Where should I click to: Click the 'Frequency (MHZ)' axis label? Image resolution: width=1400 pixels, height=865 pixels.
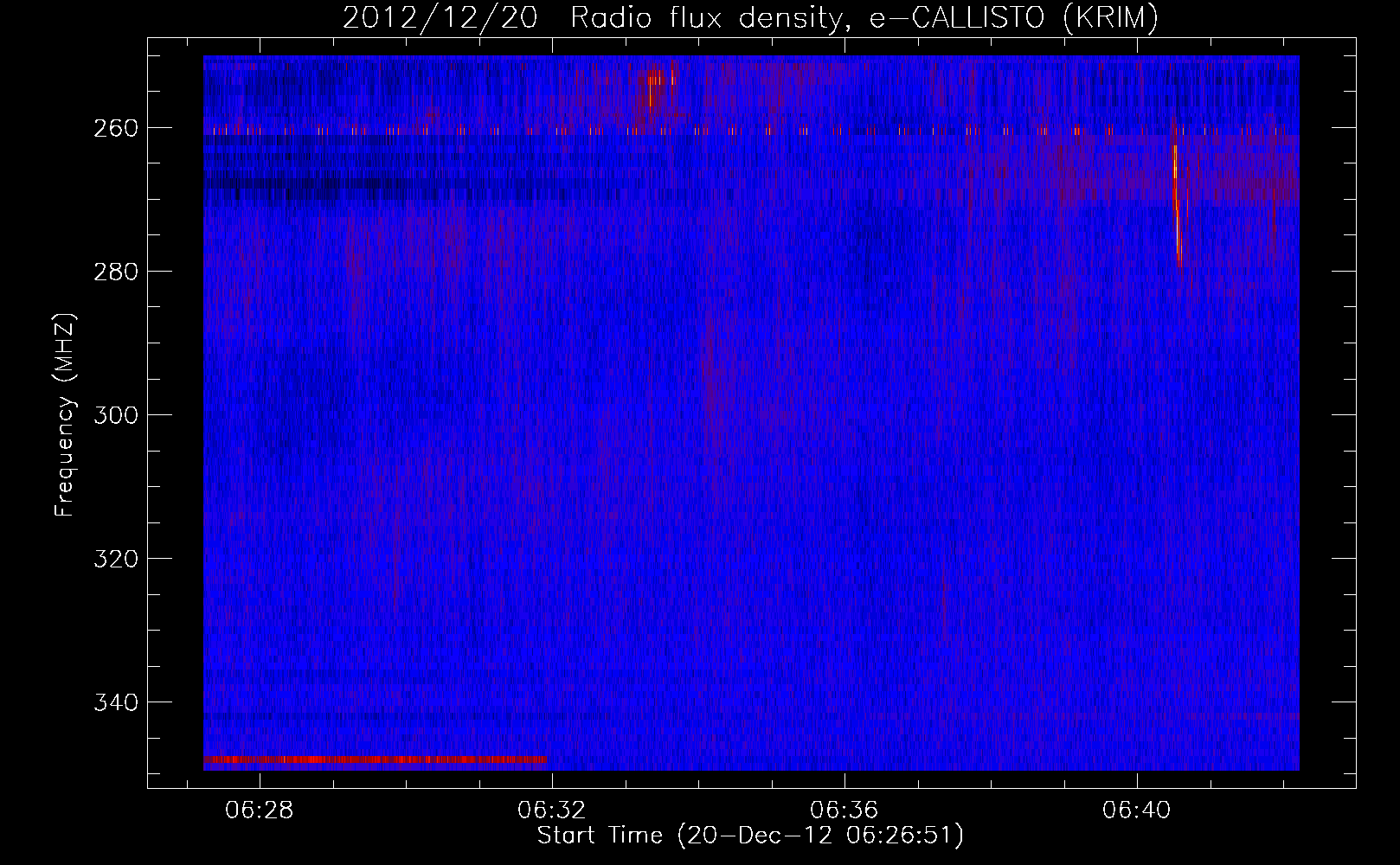pyautogui.click(x=65, y=415)
